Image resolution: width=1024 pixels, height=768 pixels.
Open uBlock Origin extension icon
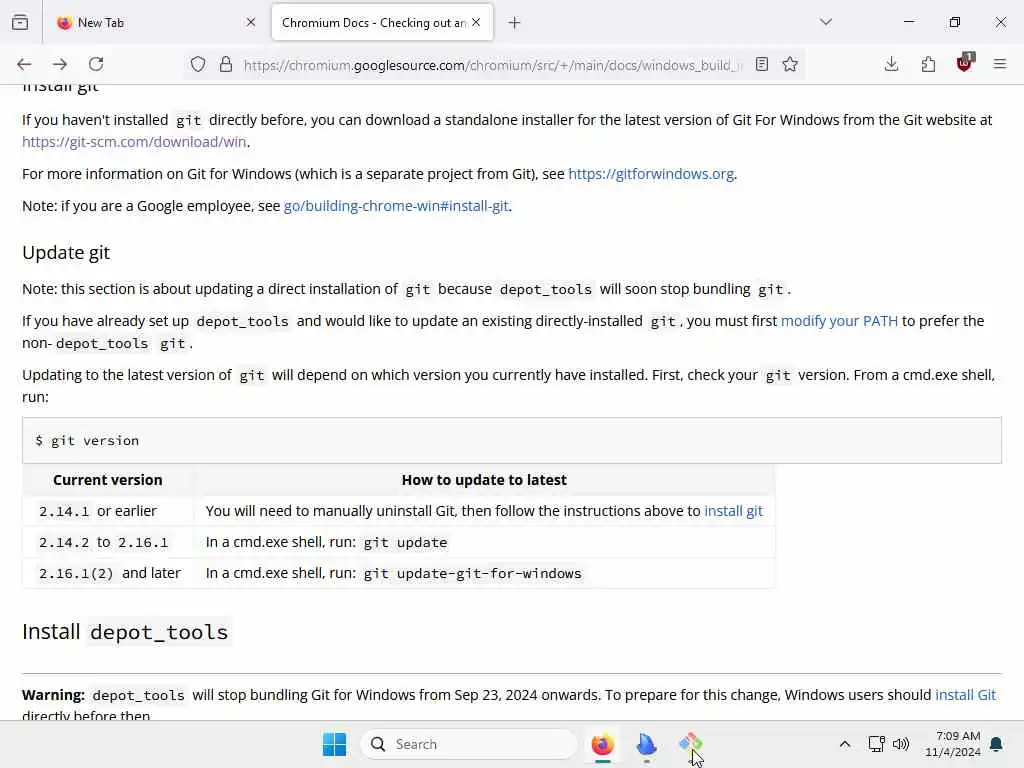[x=965, y=63]
